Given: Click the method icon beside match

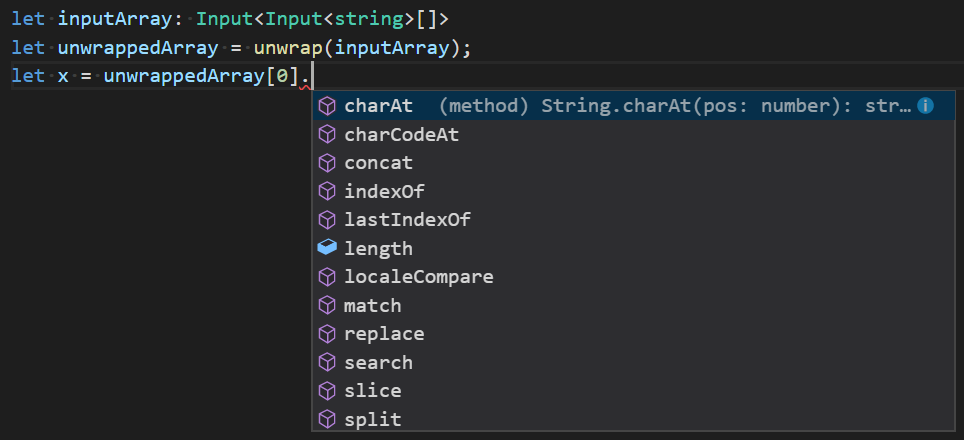Looking at the screenshot, I should (x=327, y=305).
